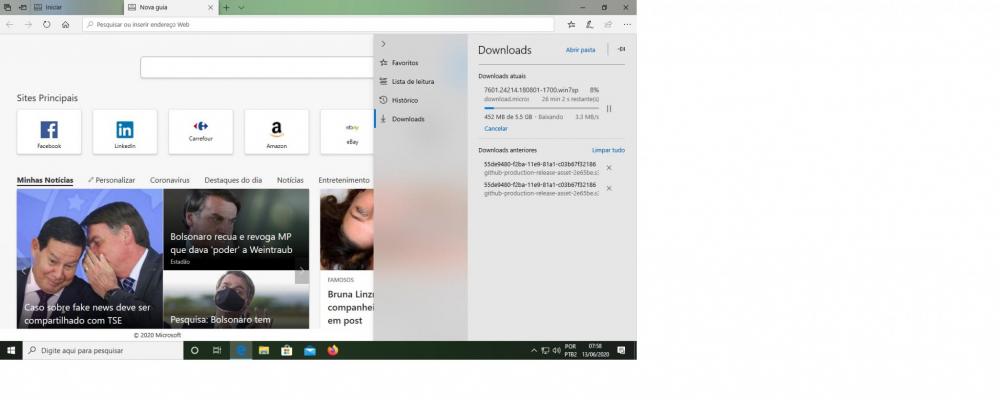Select the Coronavírus news tab

pyautogui.click(x=169, y=180)
